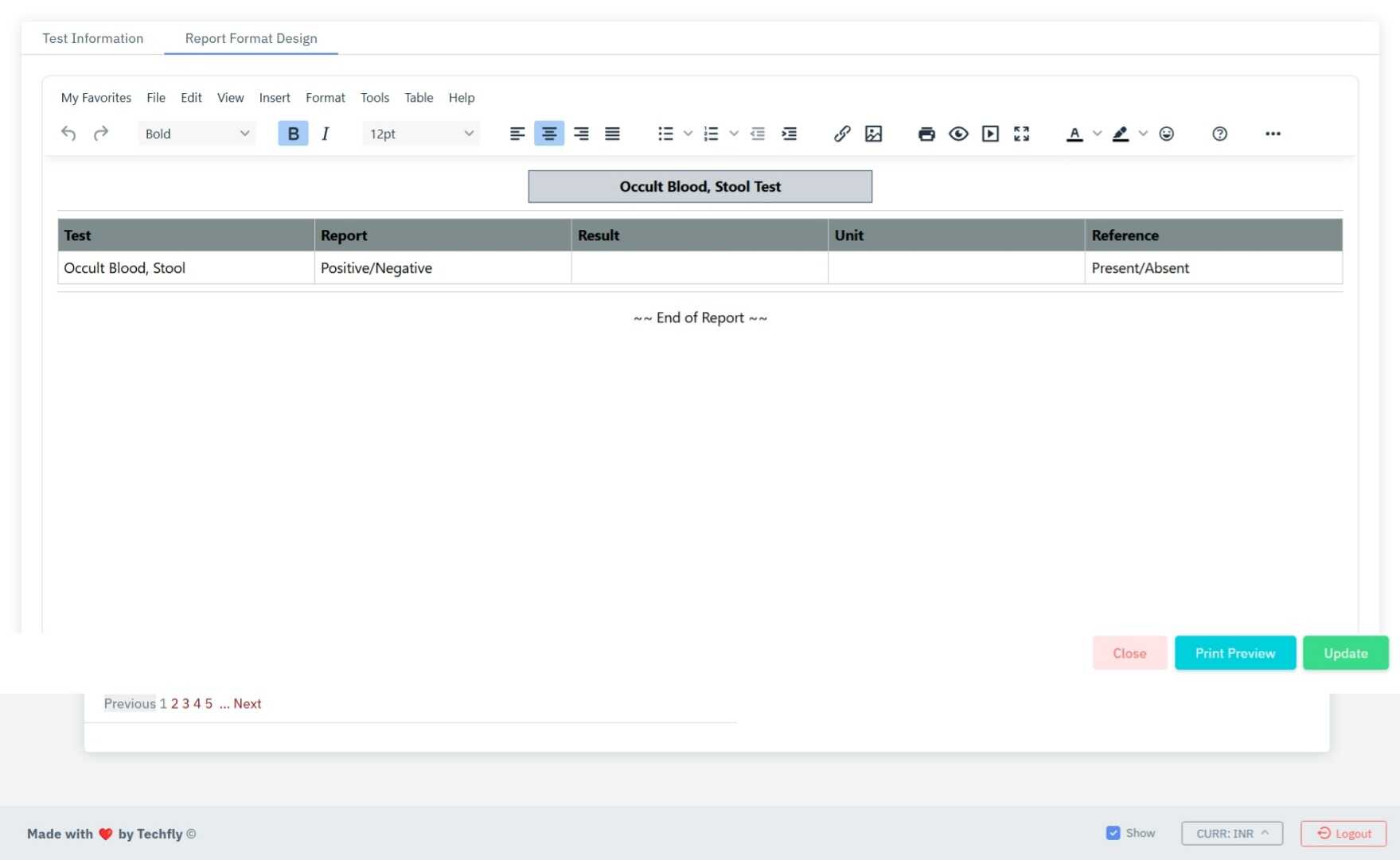Open the font size dropdown showing 12pt
1400x860 pixels.
click(420, 134)
